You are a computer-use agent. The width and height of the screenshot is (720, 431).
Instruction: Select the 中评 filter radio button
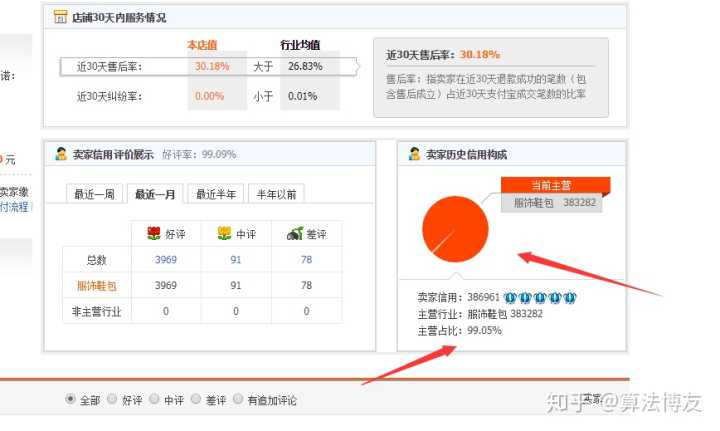[x=154, y=399]
